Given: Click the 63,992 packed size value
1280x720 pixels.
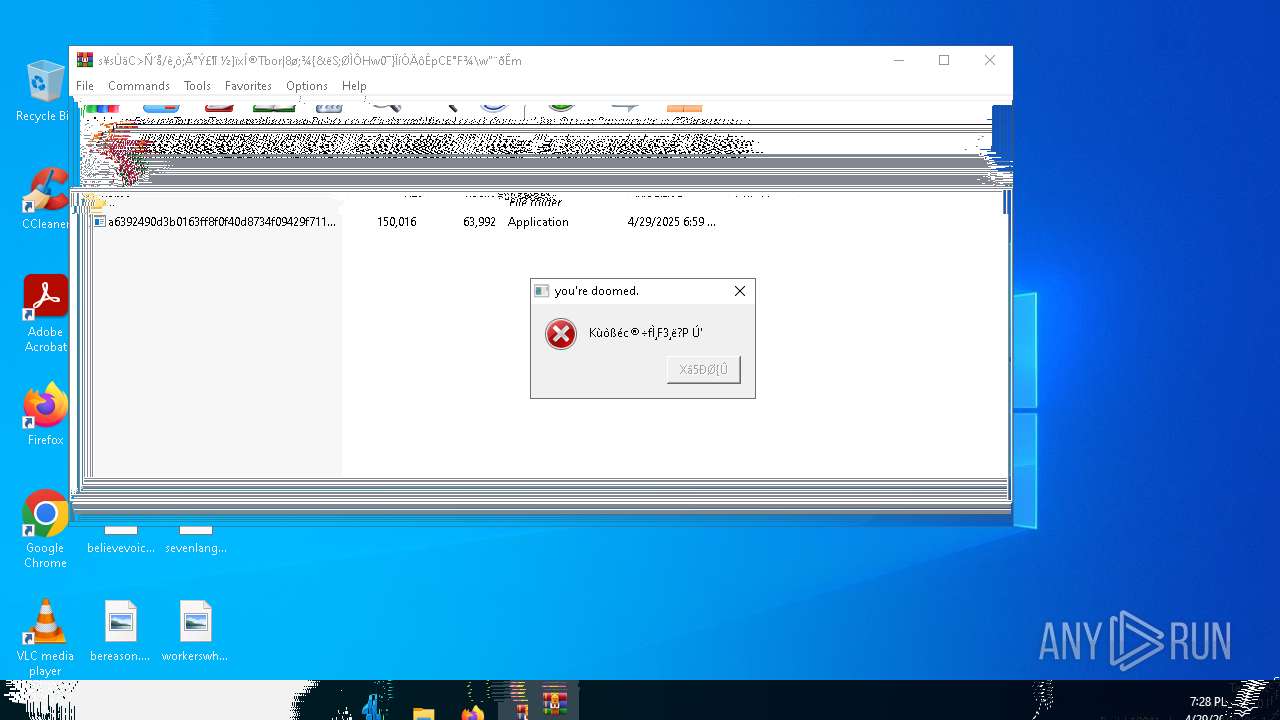Looking at the screenshot, I should 480,222.
